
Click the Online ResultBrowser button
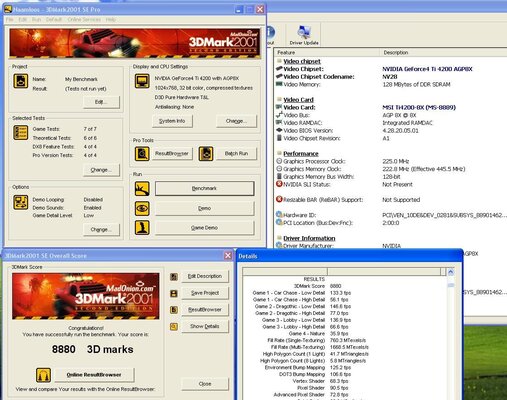pyautogui.click(x=94, y=375)
